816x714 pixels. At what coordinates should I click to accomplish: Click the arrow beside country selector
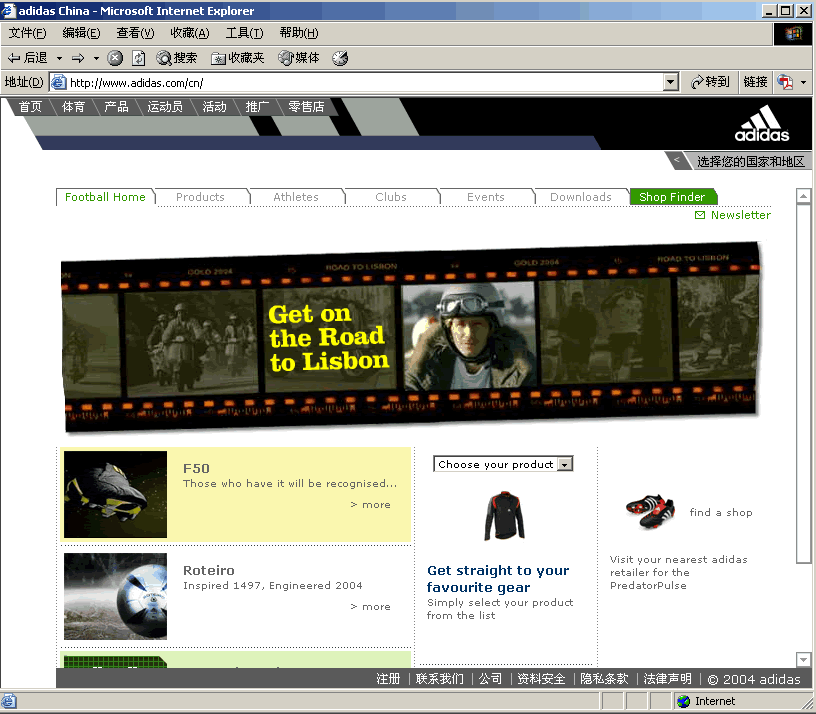click(677, 160)
